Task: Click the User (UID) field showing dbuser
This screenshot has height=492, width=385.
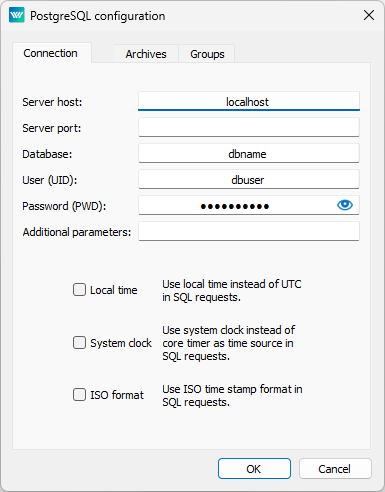Action: click(x=249, y=179)
